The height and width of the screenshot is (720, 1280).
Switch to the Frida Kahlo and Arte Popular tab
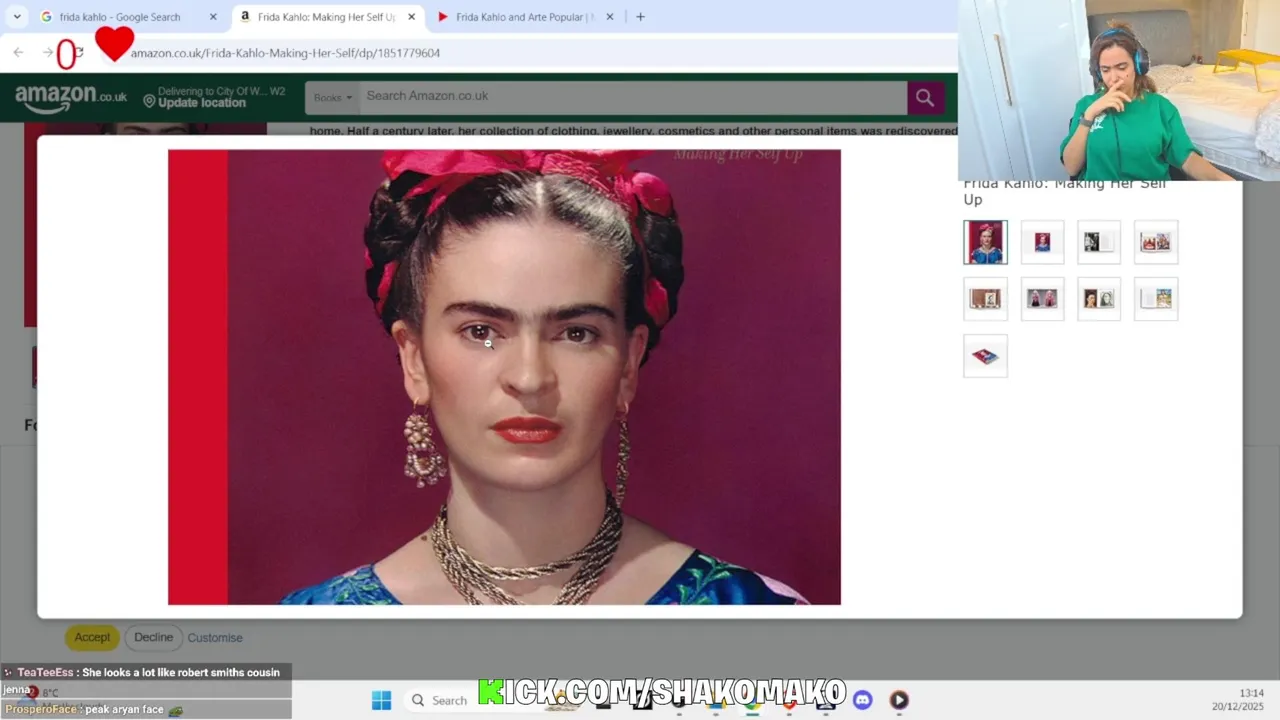coord(523,17)
